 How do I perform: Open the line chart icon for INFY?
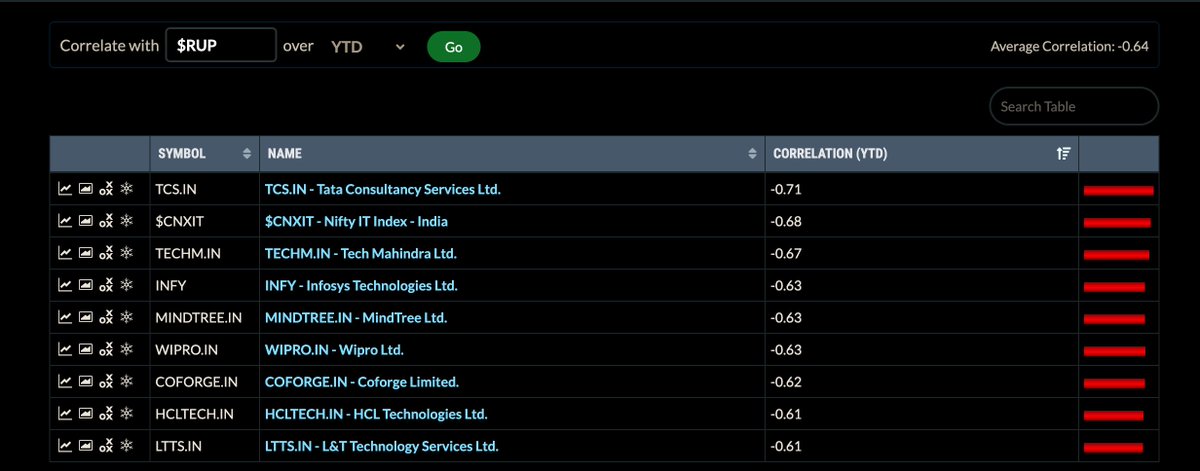pos(65,285)
